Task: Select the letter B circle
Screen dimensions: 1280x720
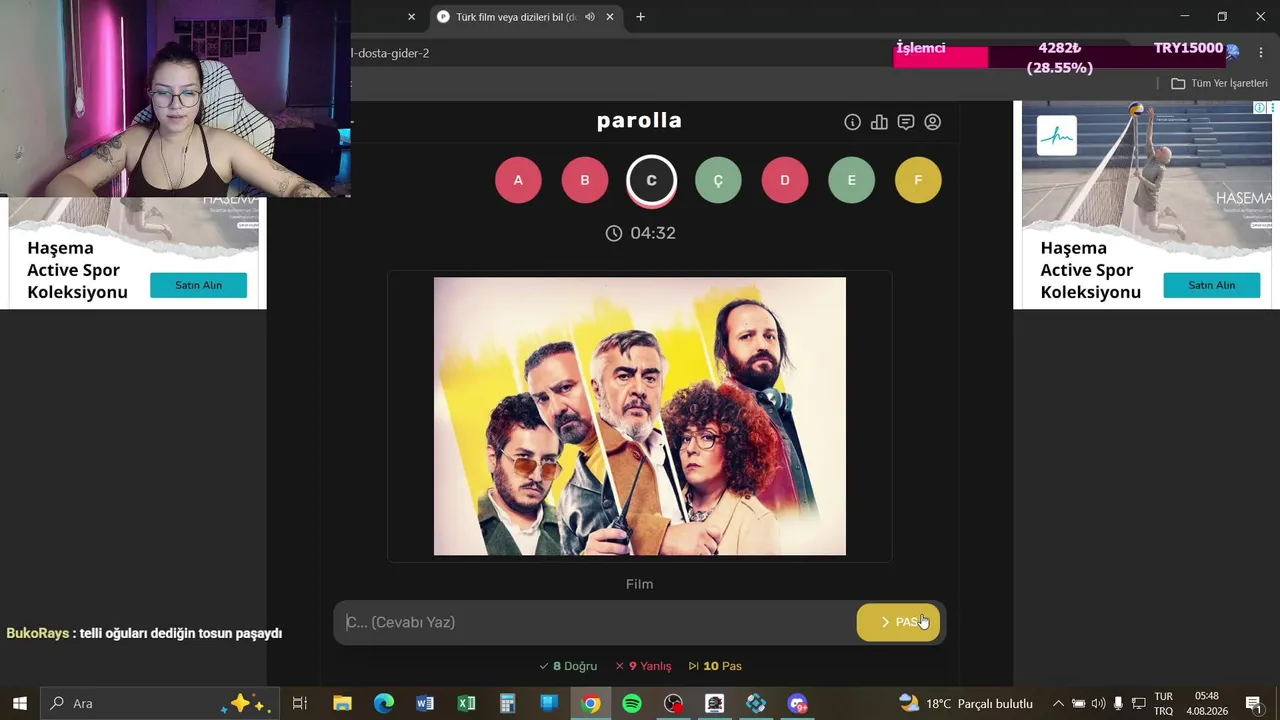Action: coord(585,180)
